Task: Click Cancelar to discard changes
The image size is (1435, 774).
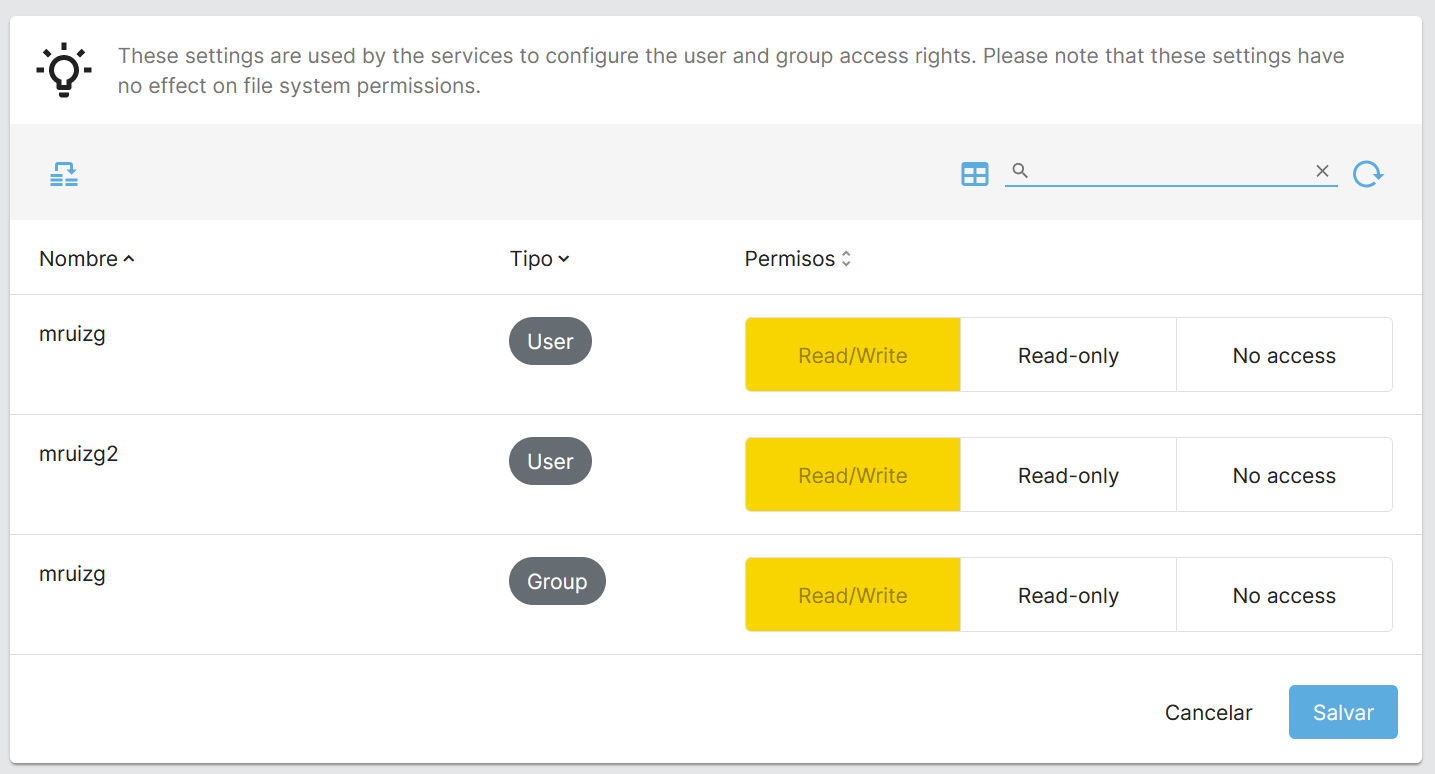Action: click(1208, 712)
